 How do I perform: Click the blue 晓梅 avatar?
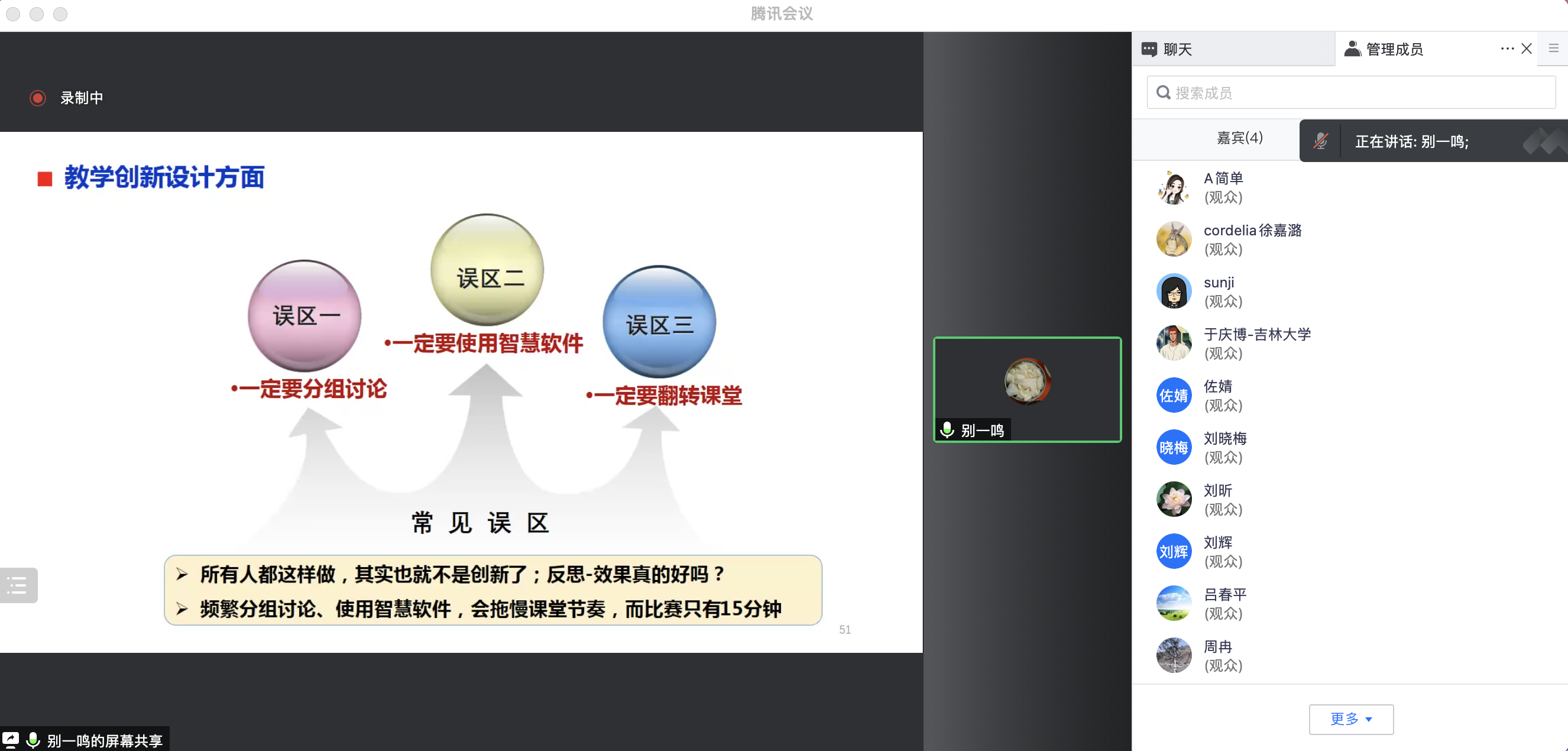click(1174, 447)
